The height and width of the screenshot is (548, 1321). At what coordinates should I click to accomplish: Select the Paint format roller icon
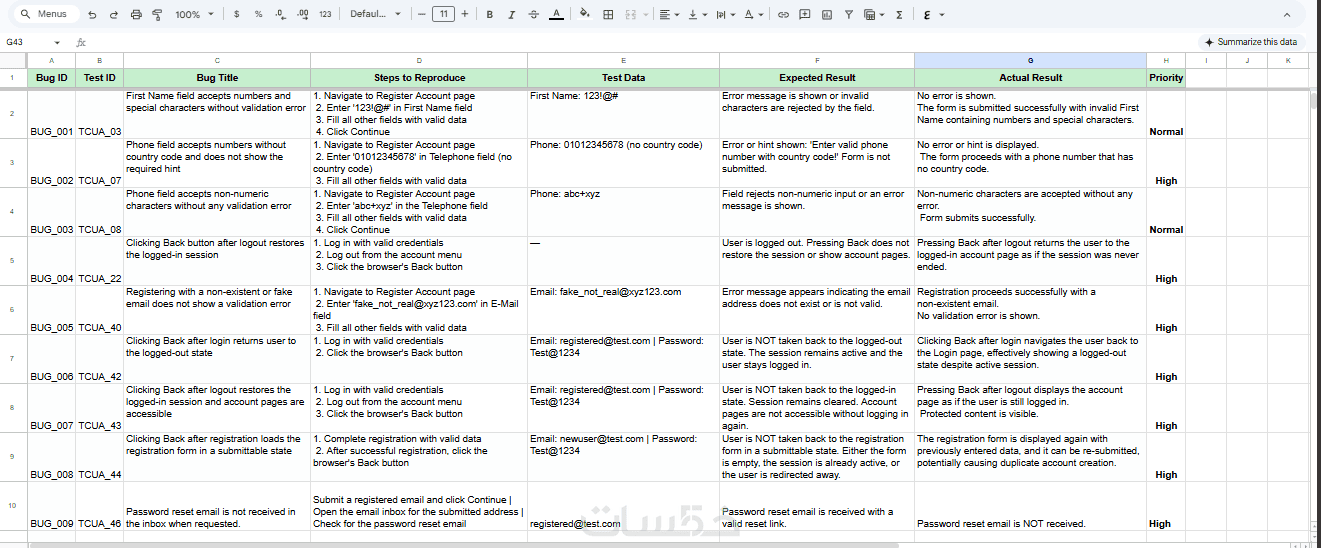pyautogui.click(x=157, y=15)
